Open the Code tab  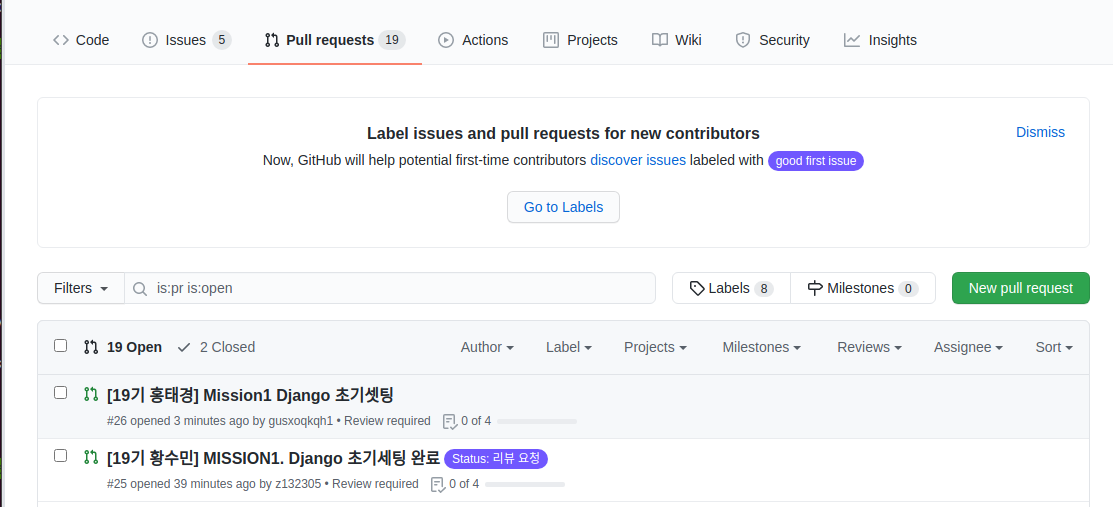click(x=81, y=40)
